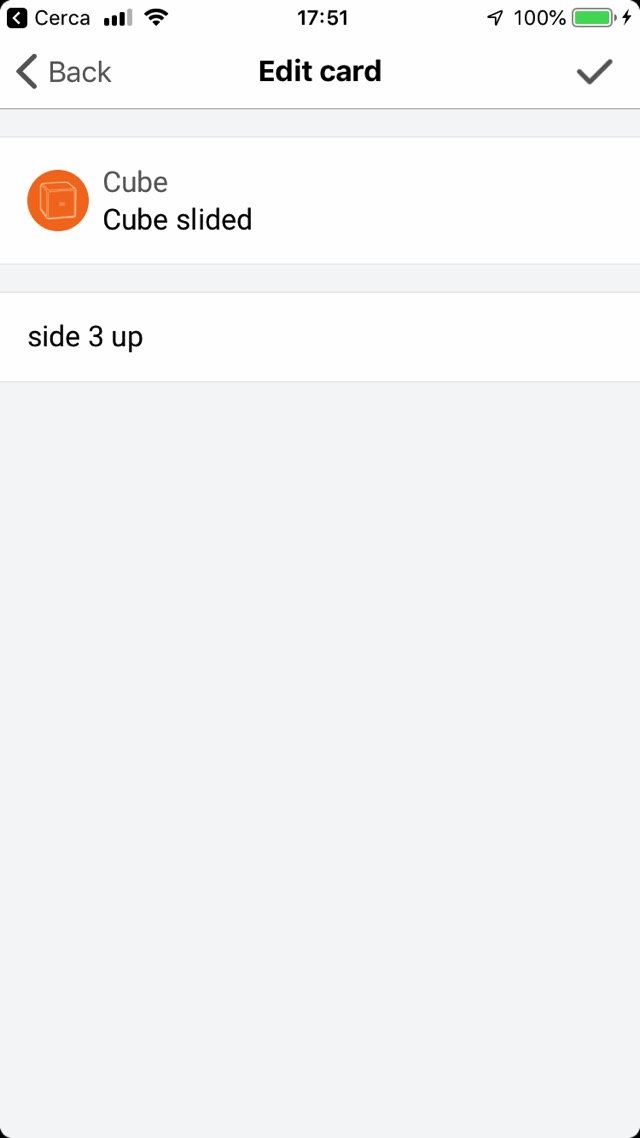Tap the return-to-app arrow beside Cerca
This screenshot has width=640, height=1138.
17,18
